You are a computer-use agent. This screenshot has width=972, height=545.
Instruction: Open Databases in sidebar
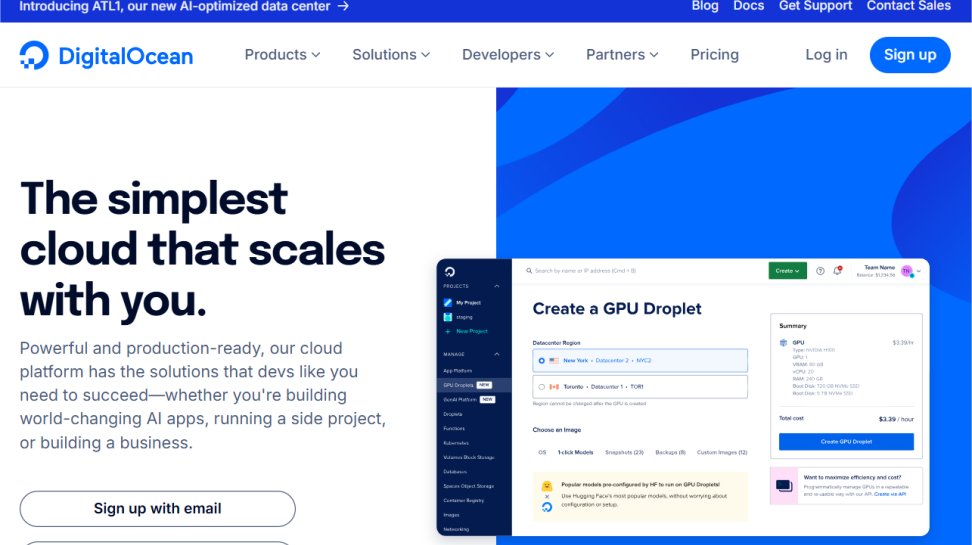pyautogui.click(x=455, y=472)
